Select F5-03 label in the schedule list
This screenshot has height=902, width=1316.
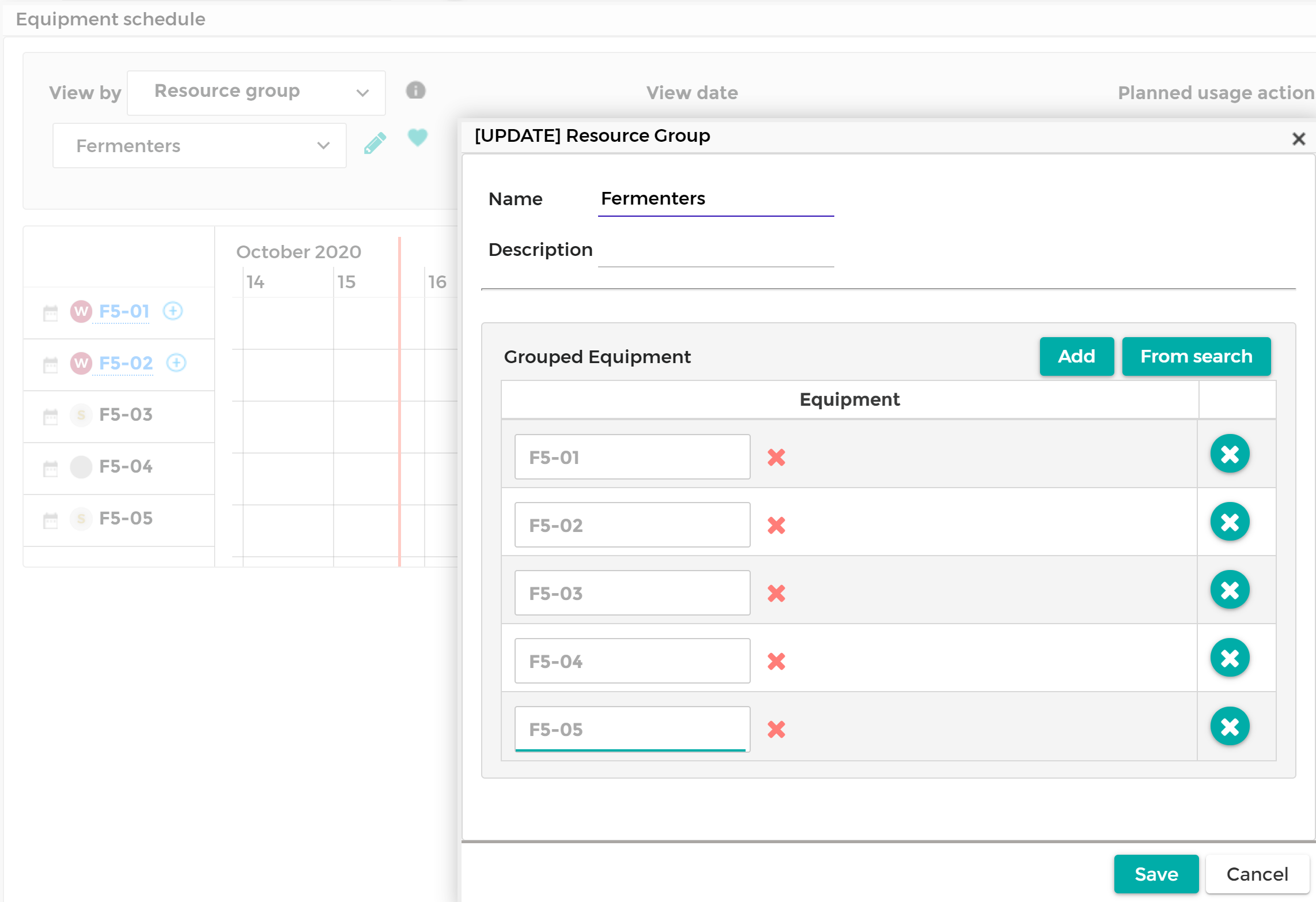click(126, 414)
